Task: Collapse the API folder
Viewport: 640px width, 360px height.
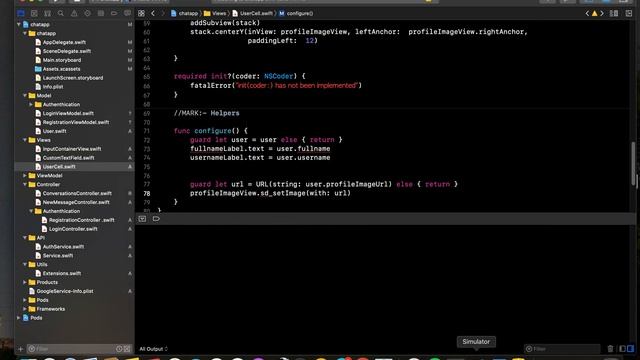Action: point(25,238)
